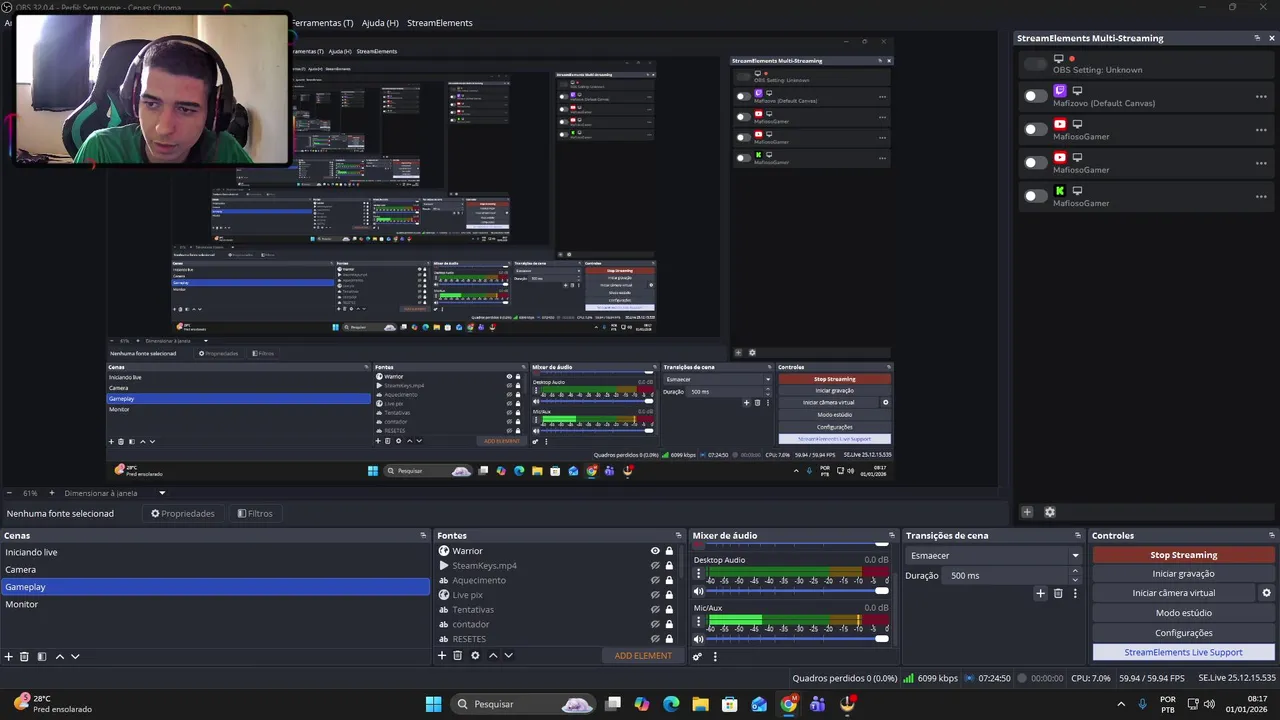Screen dimensions: 1280x720
Task: Open Desktop Audio channel options menu
Action: pyautogui.click(x=698, y=575)
